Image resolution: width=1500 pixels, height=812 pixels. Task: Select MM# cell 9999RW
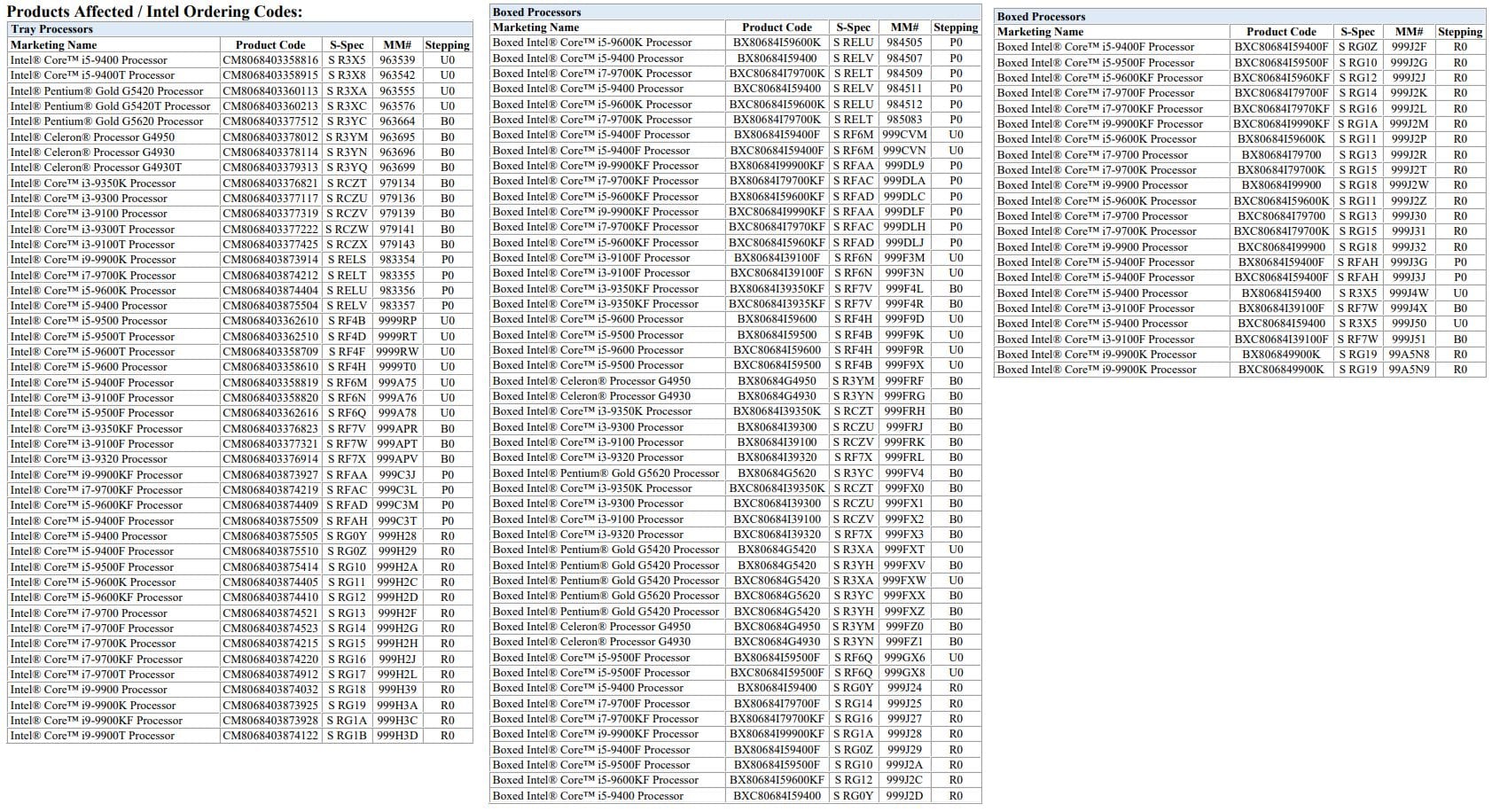point(397,352)
